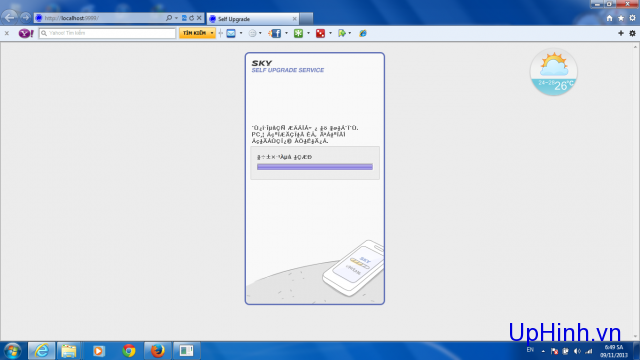This screenshot has height=360, width=640.
Task: Click the EN language indicator
Action: pos(530,350)
